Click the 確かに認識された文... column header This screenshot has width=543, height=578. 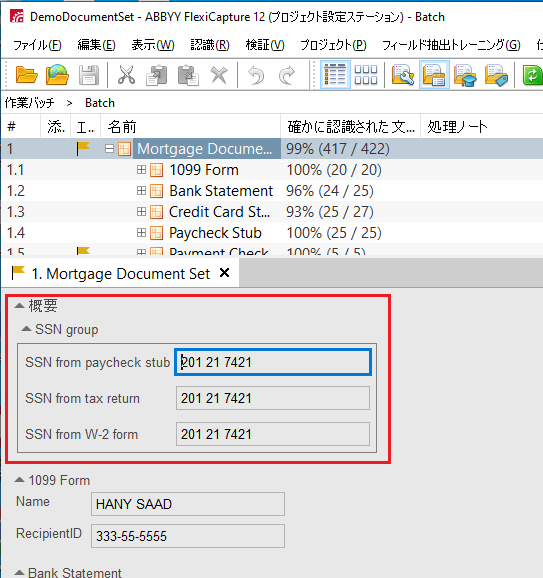pos(351,127)
